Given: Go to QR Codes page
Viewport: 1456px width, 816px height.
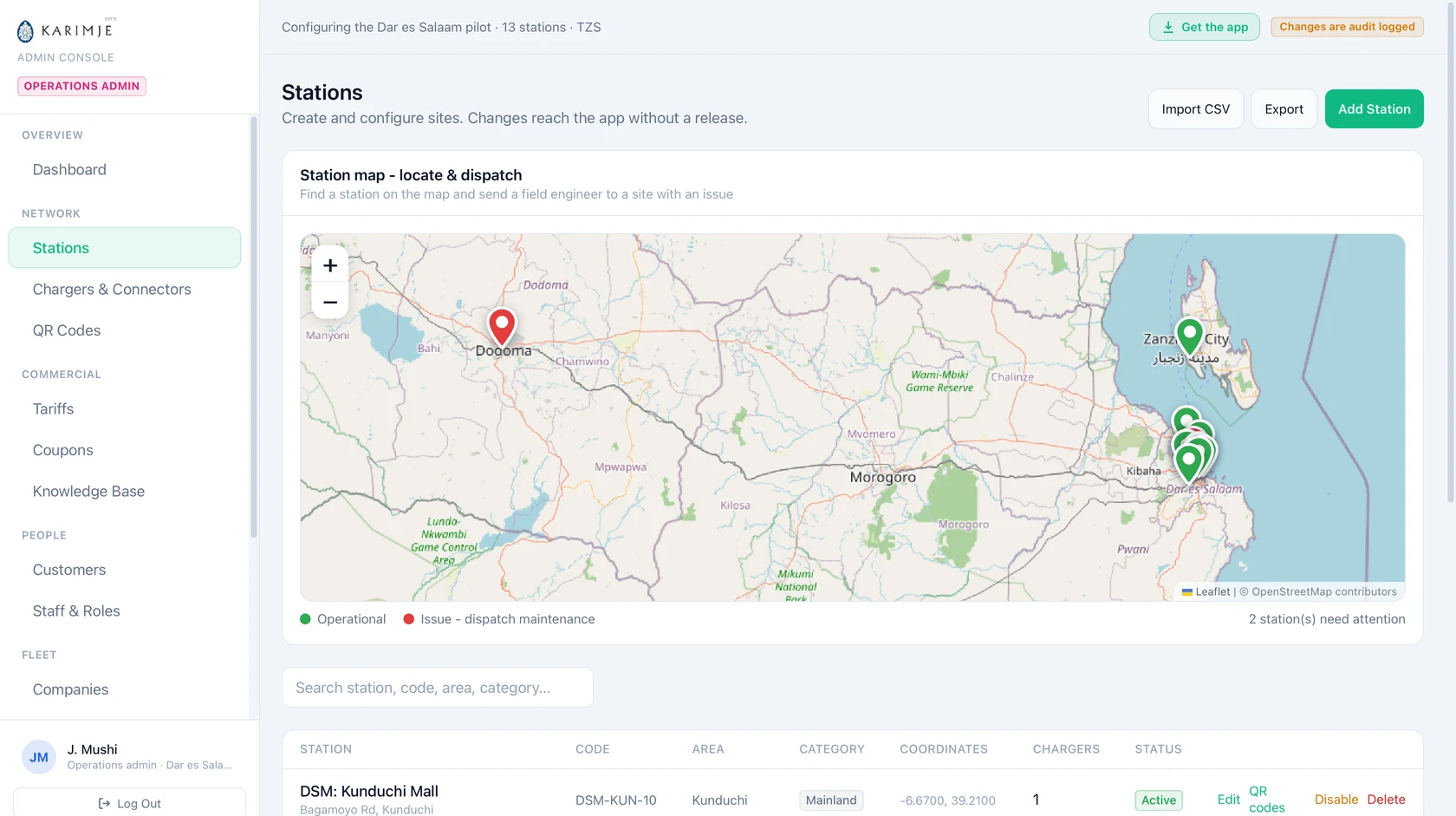Looking at the screenshot, I should (125, 330).
